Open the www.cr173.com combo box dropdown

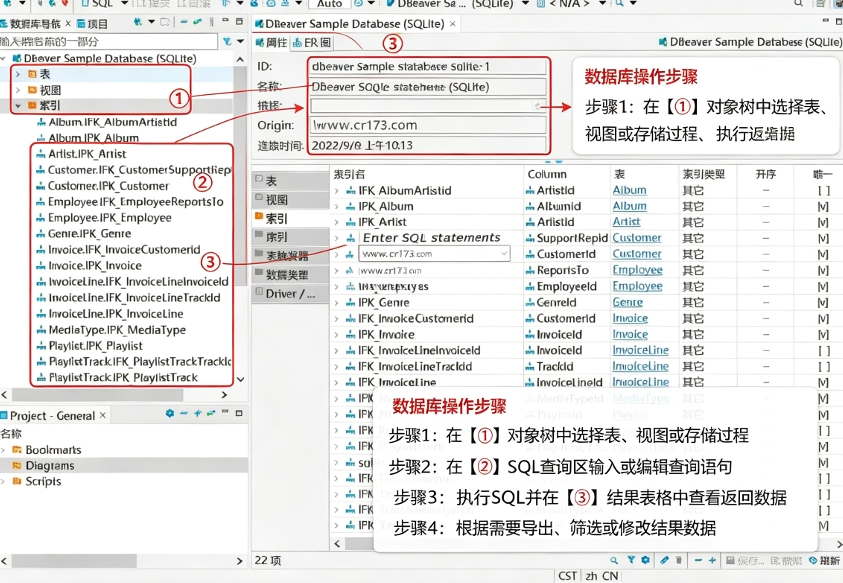point(504,253)
